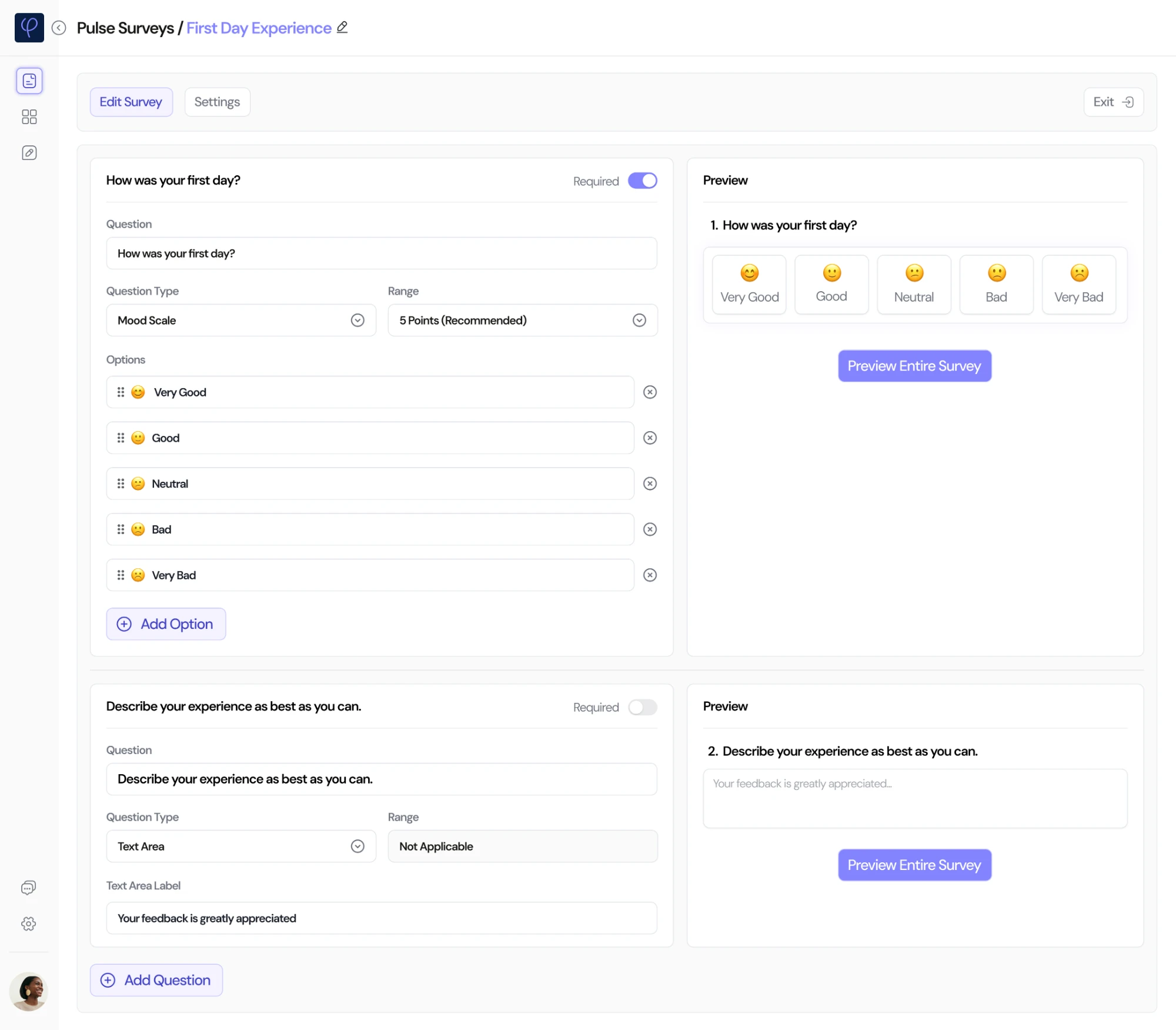Grab the drag handle for Very Bad option
This screenshot has width=1176, height=1030.
pos(121,575)
